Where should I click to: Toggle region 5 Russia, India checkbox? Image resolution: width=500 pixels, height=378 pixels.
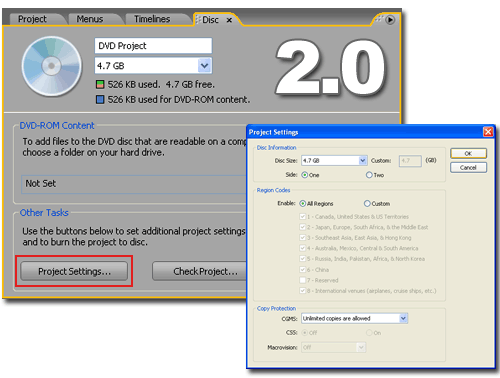pos(303,259)
